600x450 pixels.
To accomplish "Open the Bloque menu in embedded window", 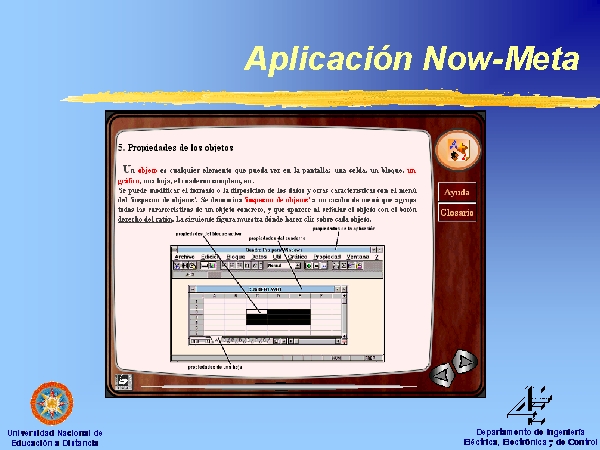I will [236, 257].
